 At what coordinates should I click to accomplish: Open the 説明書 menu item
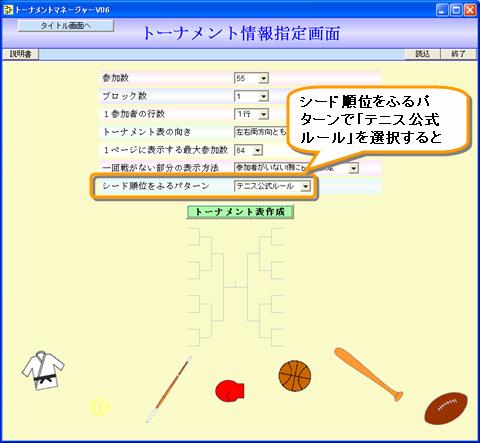pyautogui.click(x=20, y=54)
